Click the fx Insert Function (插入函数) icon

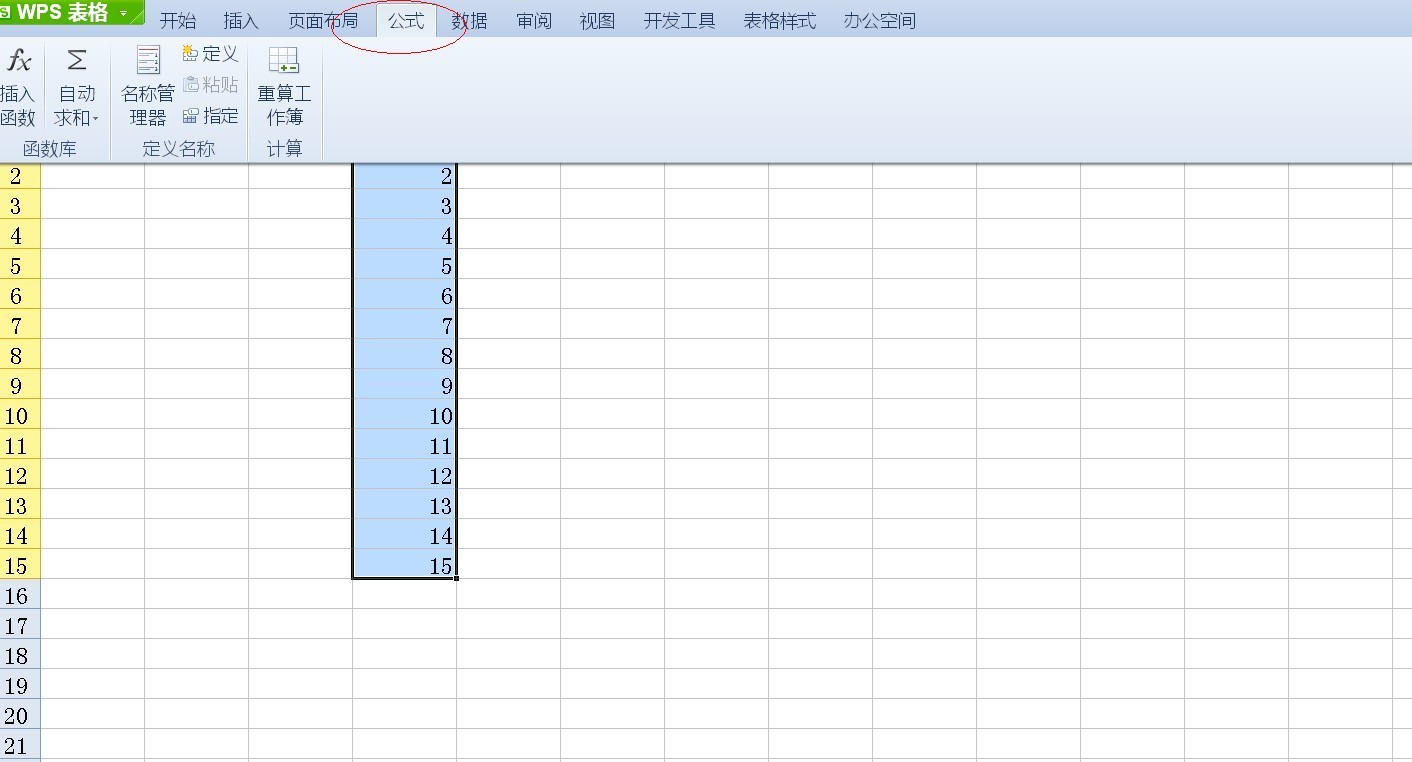coord(18,61)
